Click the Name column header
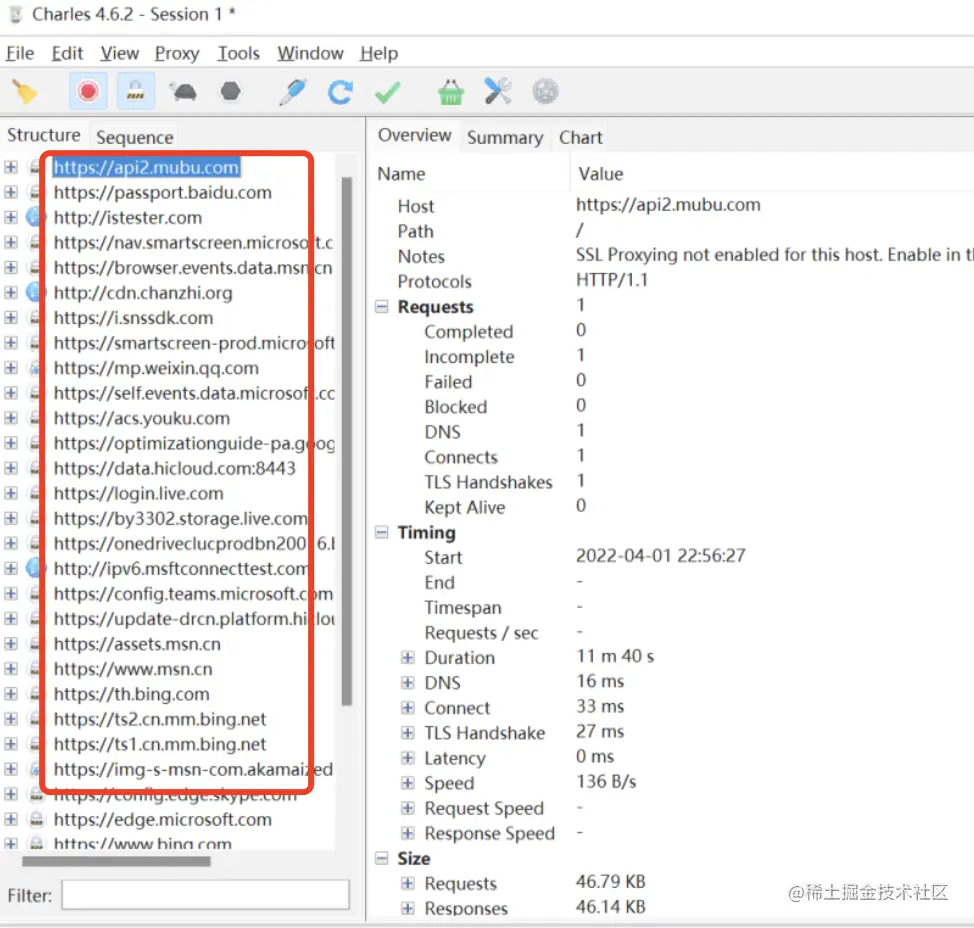Viewport: 974px width, 928px height. [401, 174]
